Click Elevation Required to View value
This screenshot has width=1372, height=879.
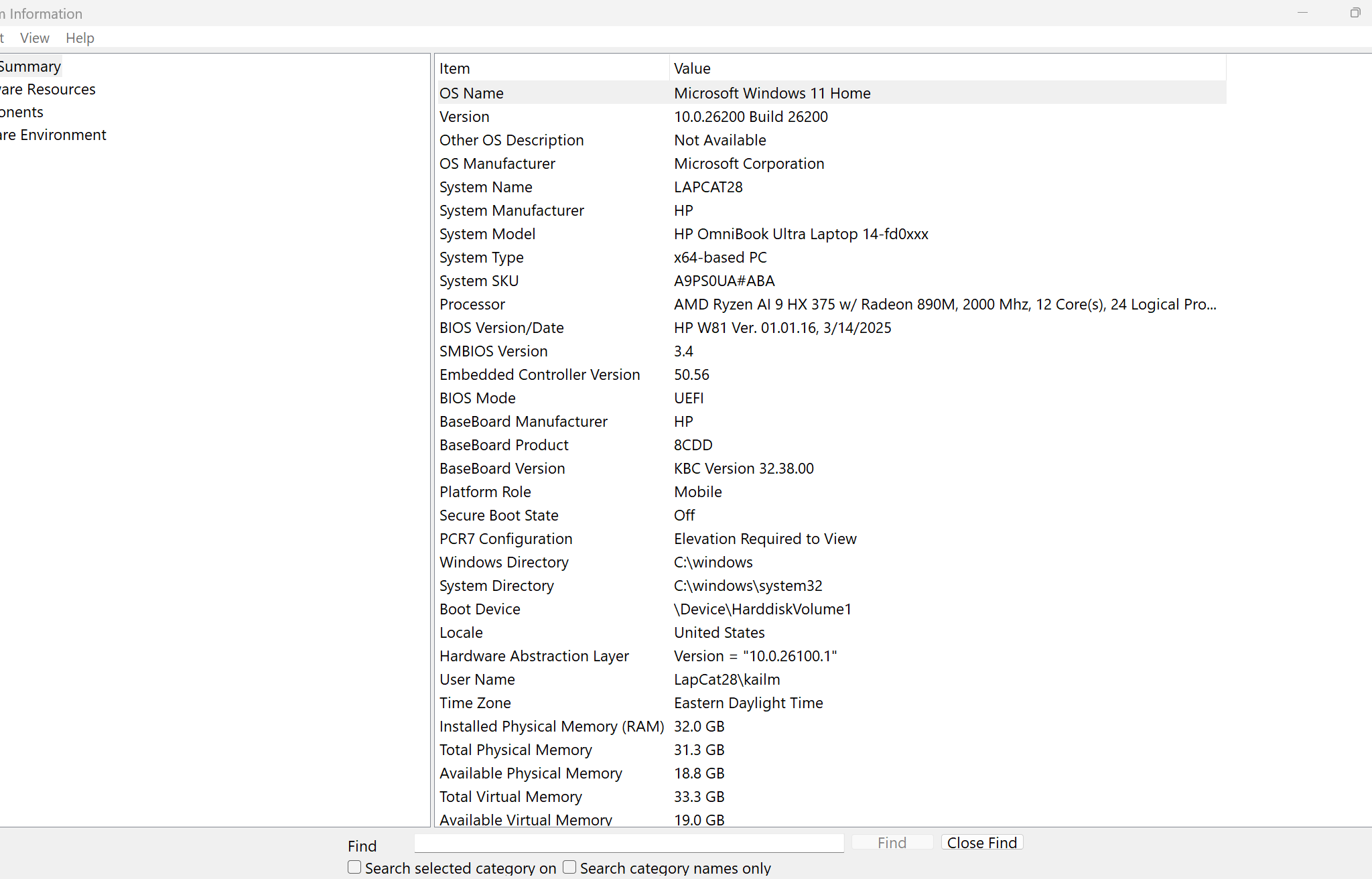[765, 539]
